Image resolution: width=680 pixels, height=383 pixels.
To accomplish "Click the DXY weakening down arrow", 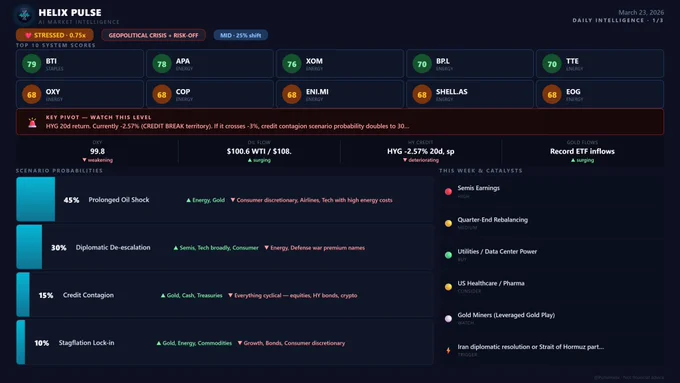I will tap(84, 160).
